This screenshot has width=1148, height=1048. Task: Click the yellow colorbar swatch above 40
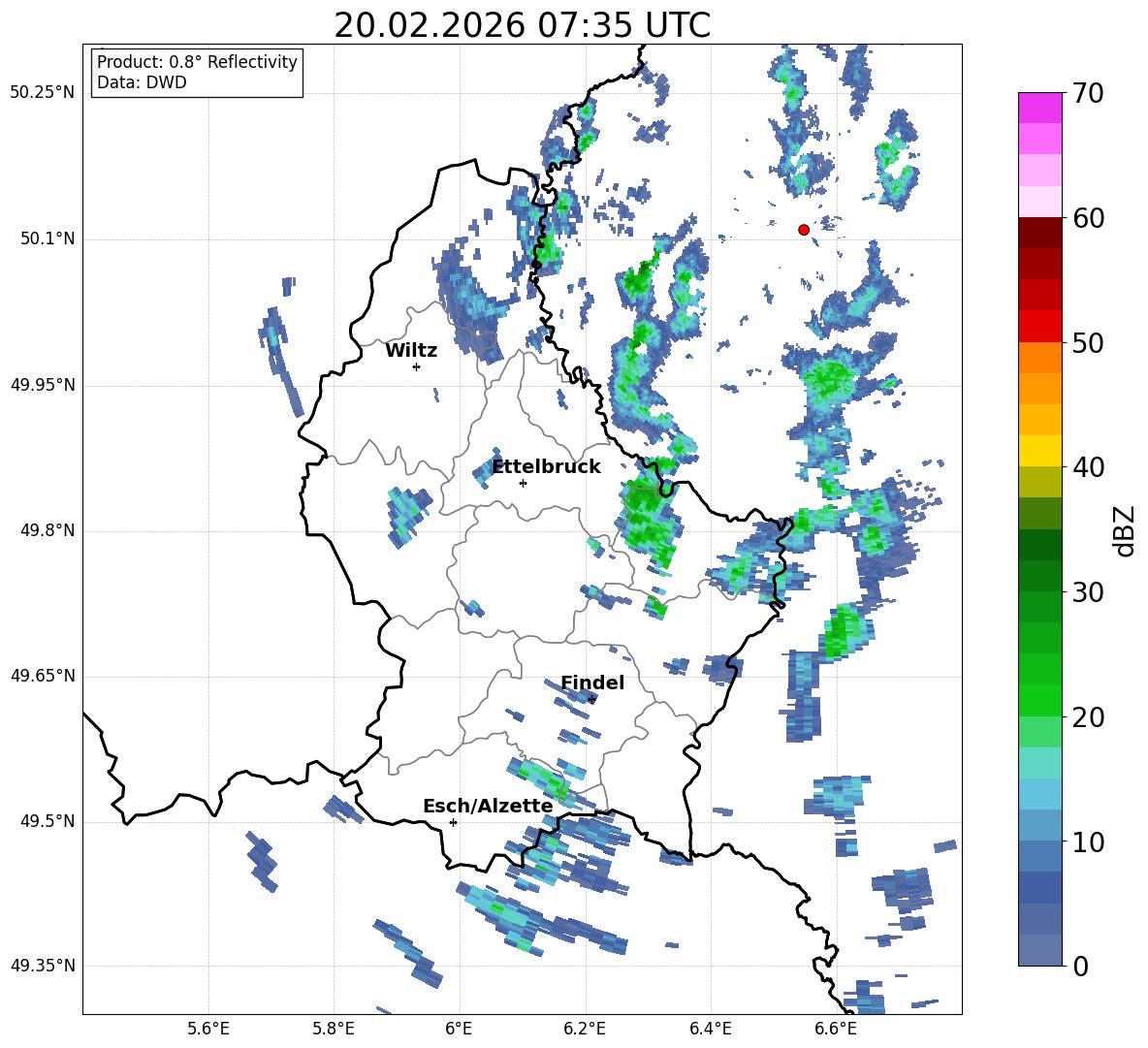pyautogui.click(x=1040, y=451)
